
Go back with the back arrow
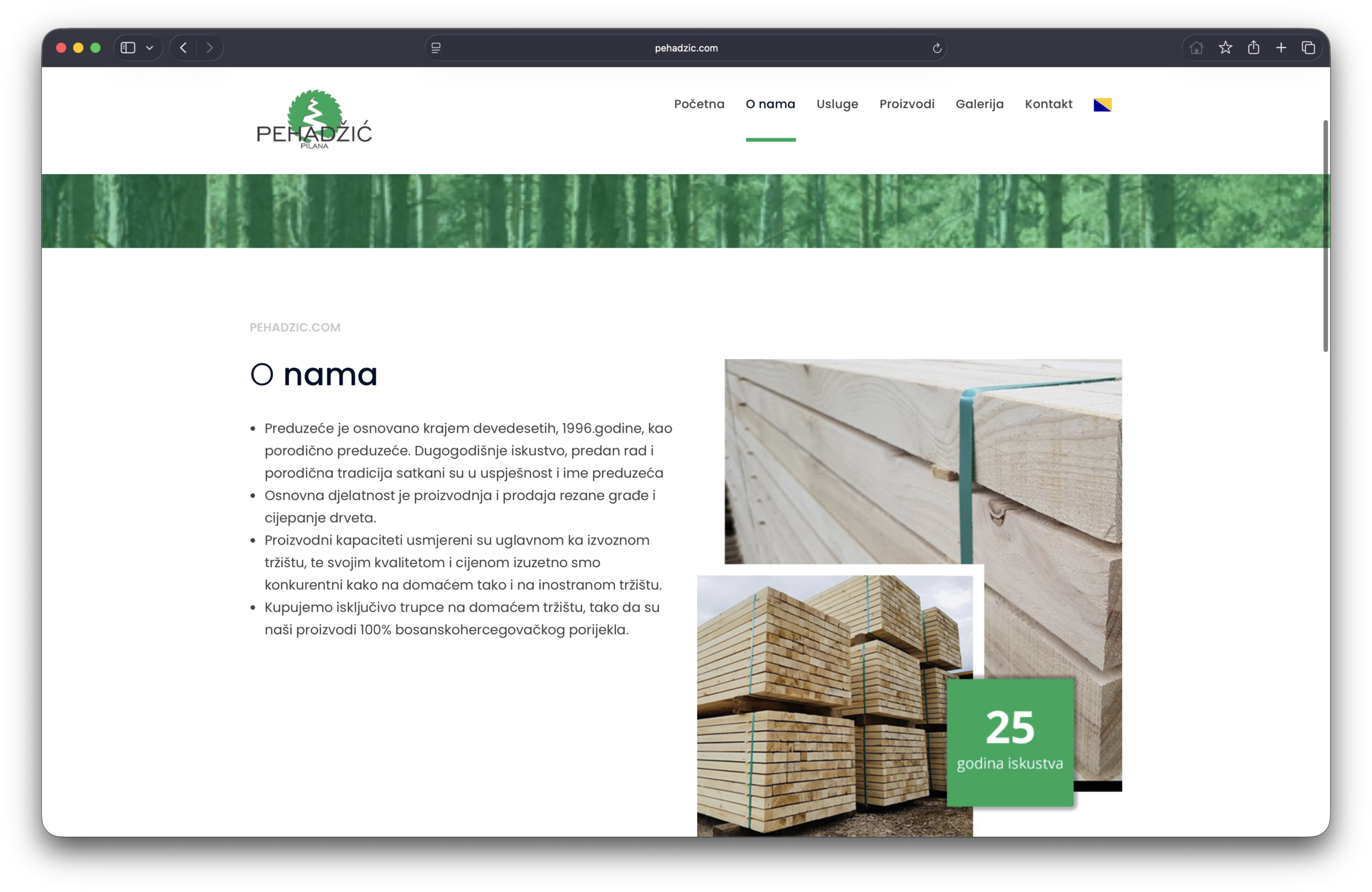pyautogui.click(x=183, y=48)
